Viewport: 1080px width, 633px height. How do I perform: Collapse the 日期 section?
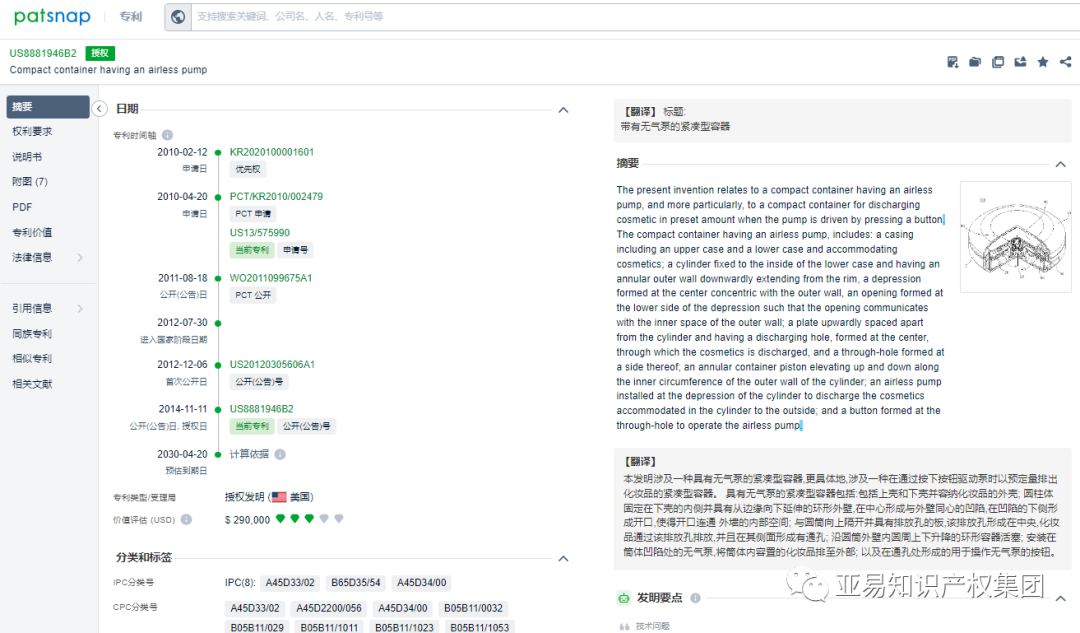[563, 110]
